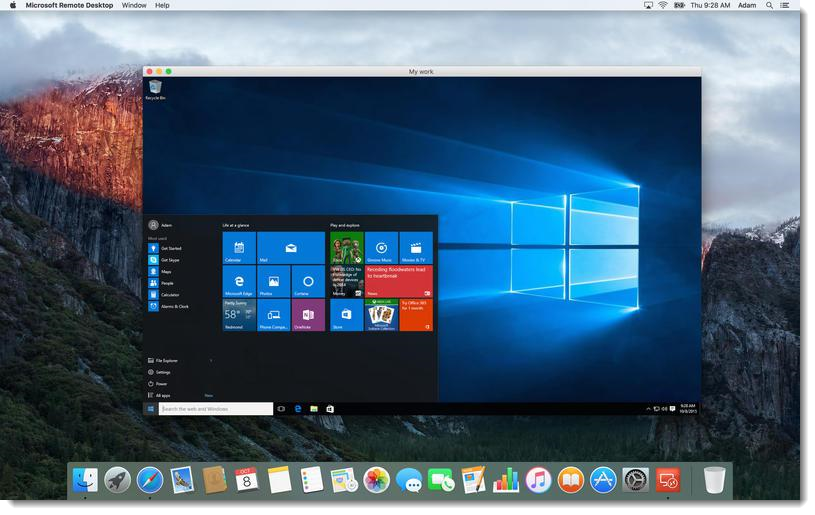This screenshot has height=515, width=815.
Task: Show hidden system tray icons chevron
Action: pyautogui.click(x=650, y=409)
